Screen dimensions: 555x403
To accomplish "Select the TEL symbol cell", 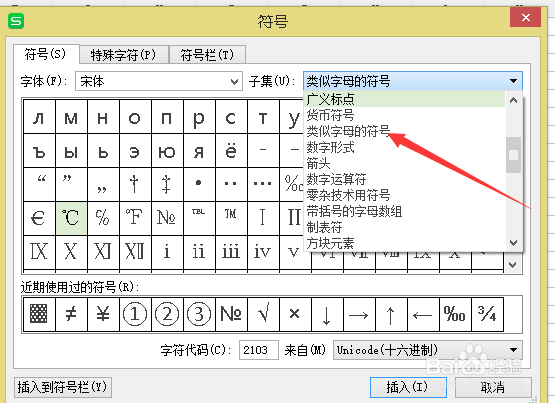I will point(199,218).
